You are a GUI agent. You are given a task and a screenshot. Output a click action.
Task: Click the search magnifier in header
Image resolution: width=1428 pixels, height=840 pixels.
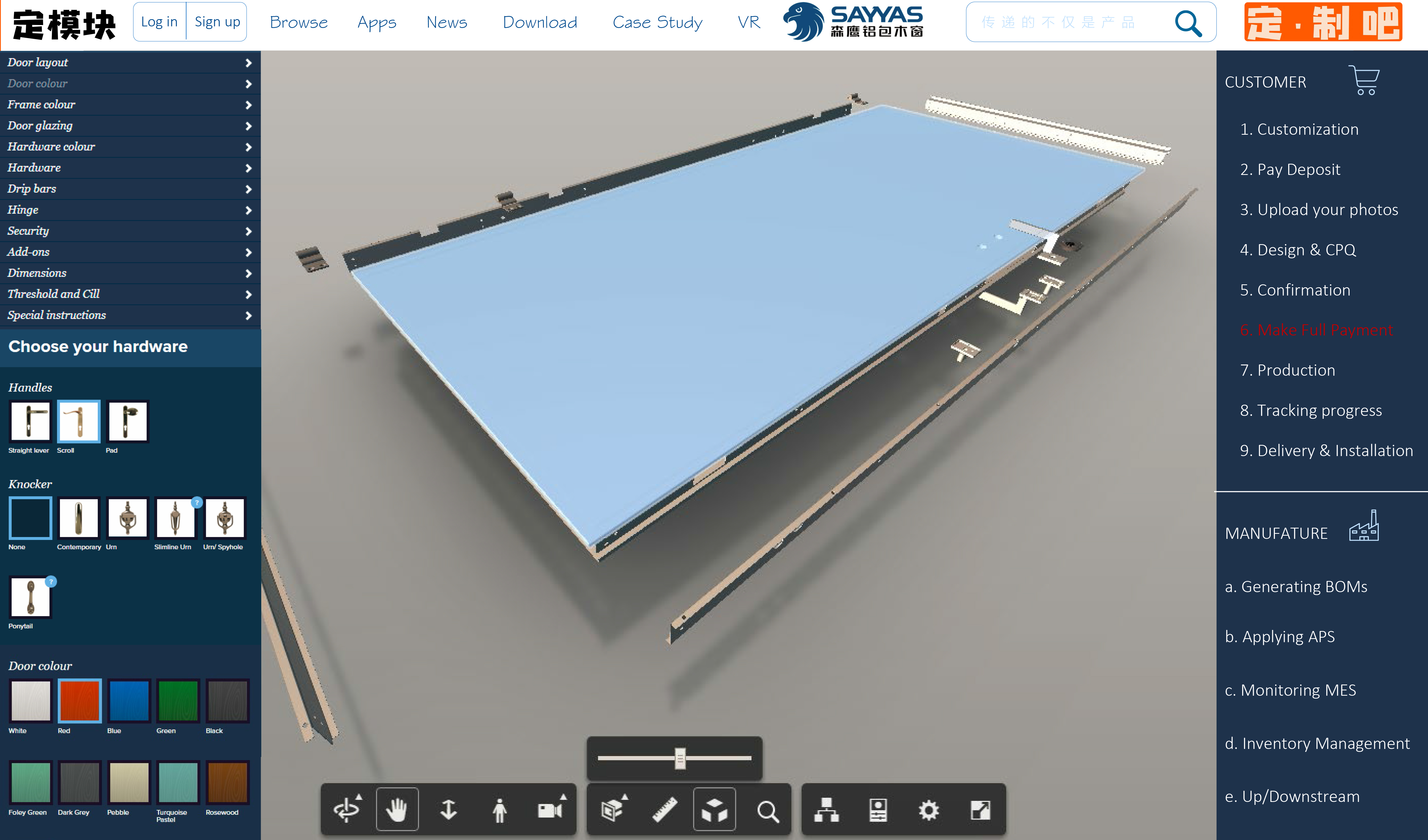tap(1188, 23)
